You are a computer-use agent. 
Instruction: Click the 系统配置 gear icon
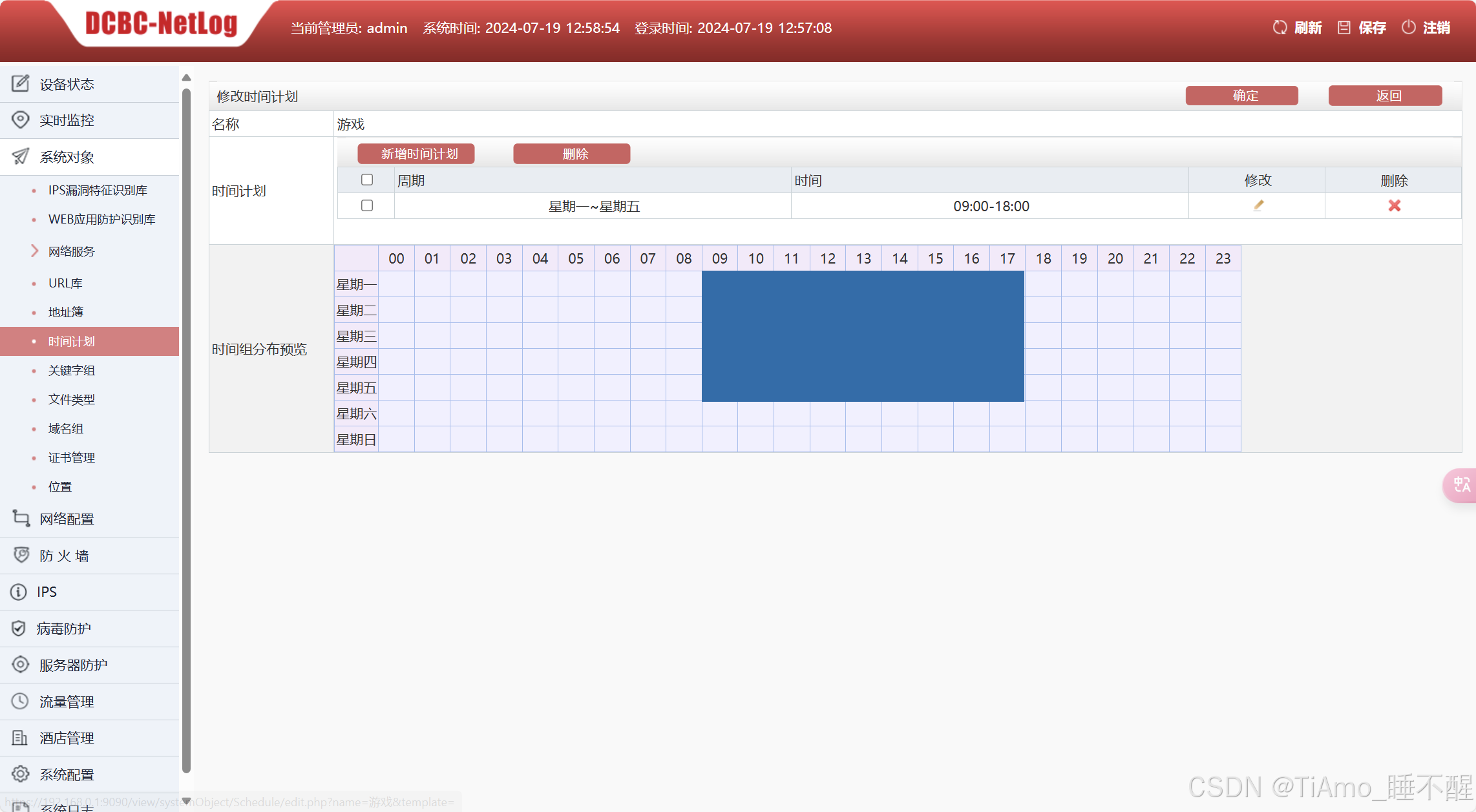coord(21,774)
